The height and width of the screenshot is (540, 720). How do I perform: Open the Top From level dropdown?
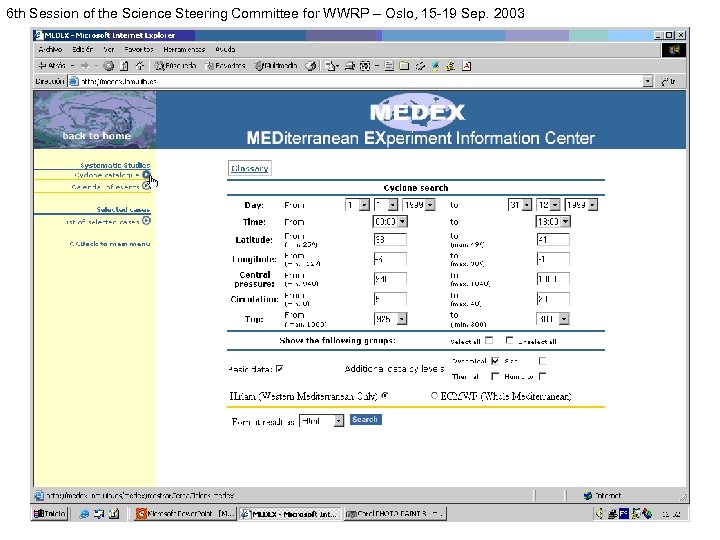coord(390,319)
